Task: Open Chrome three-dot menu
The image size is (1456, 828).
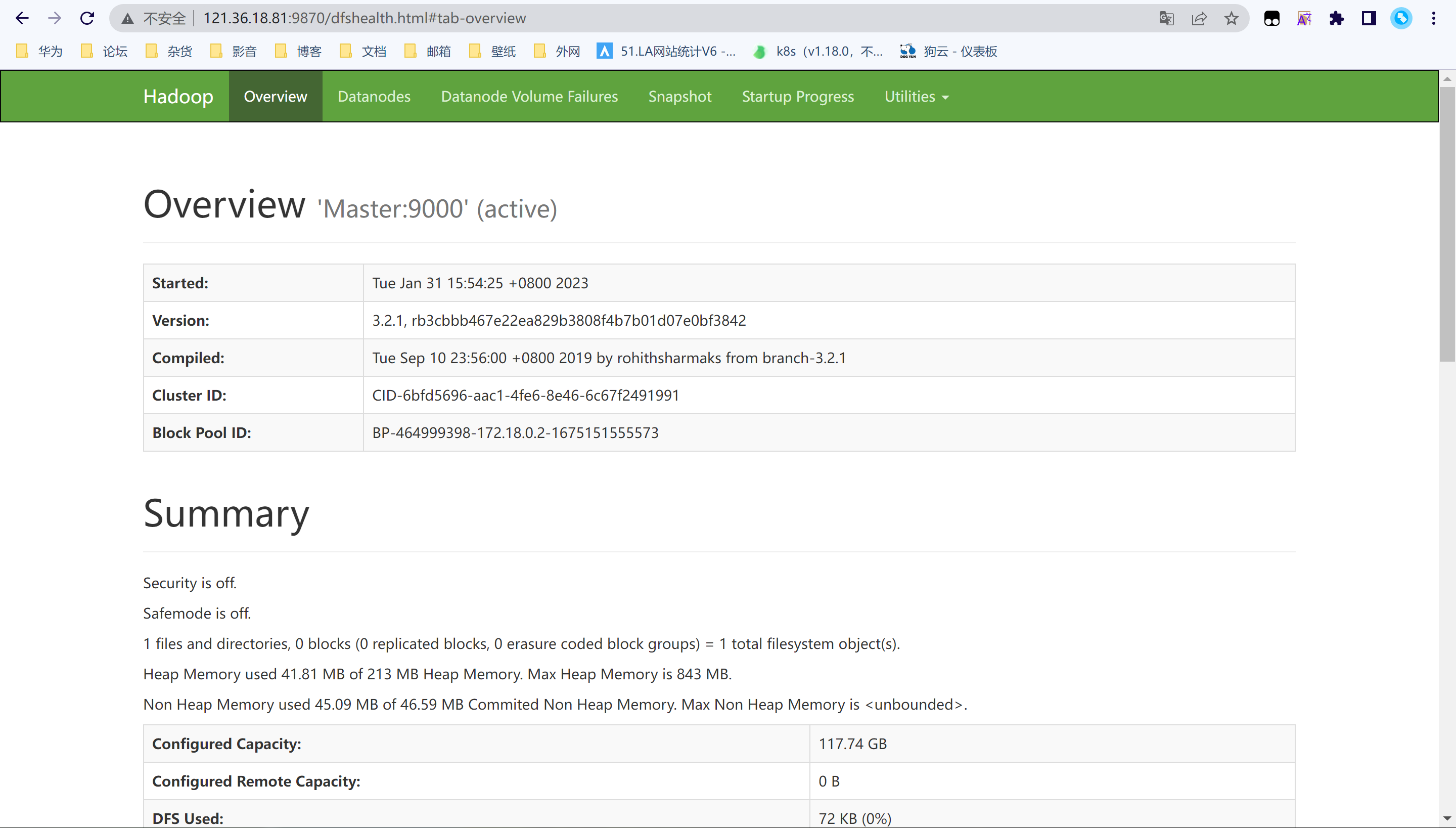Action: 1433,18
